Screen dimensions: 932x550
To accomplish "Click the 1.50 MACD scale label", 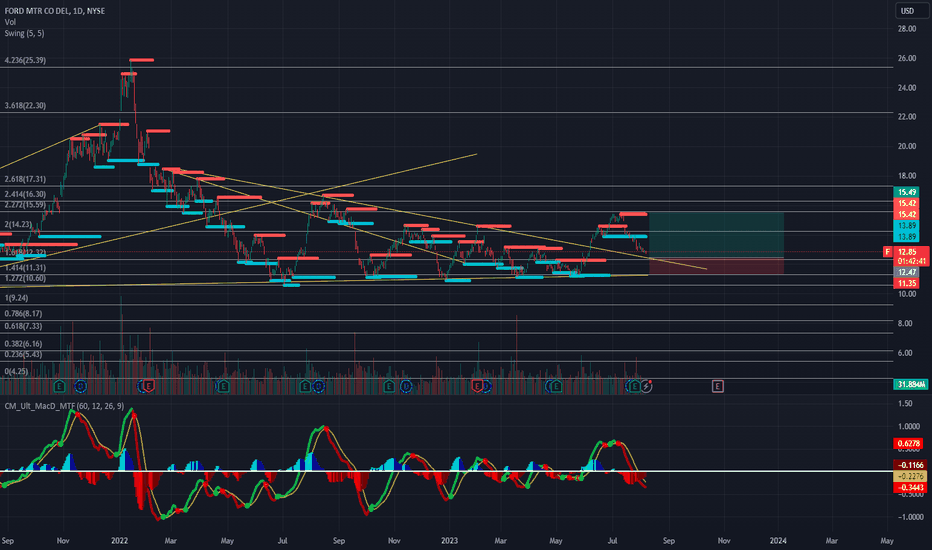I will 905,404.
